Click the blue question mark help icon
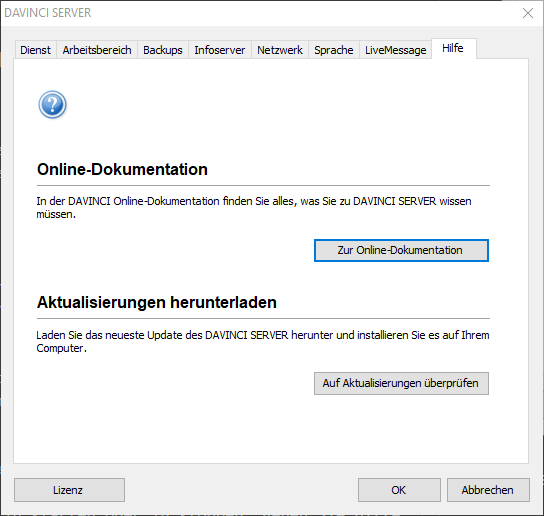544x516 pixels. (x=52, y=105)
